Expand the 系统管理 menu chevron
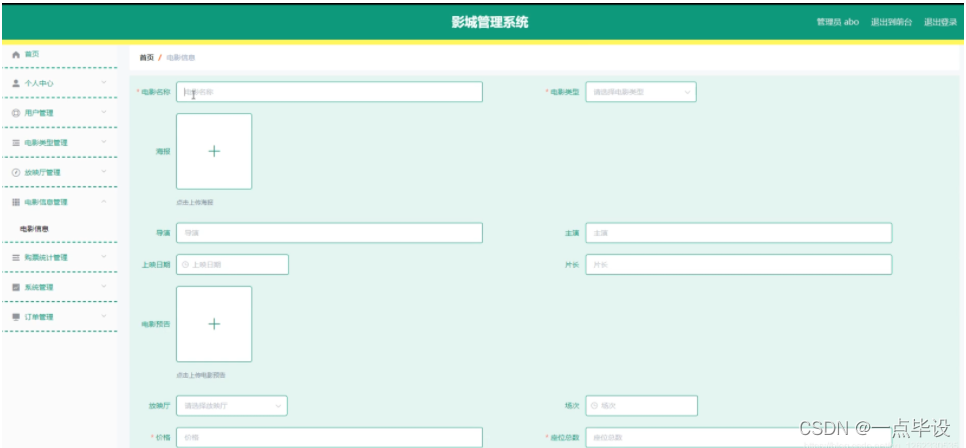The width and height of the screenshot is (966, 448). (104, 287)
